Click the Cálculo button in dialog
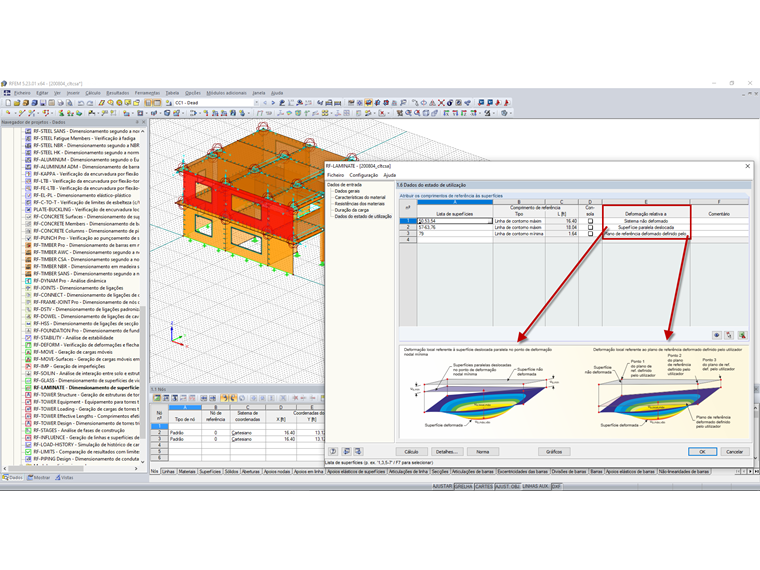Screen dimensions: 760x570 pos(412,451)
